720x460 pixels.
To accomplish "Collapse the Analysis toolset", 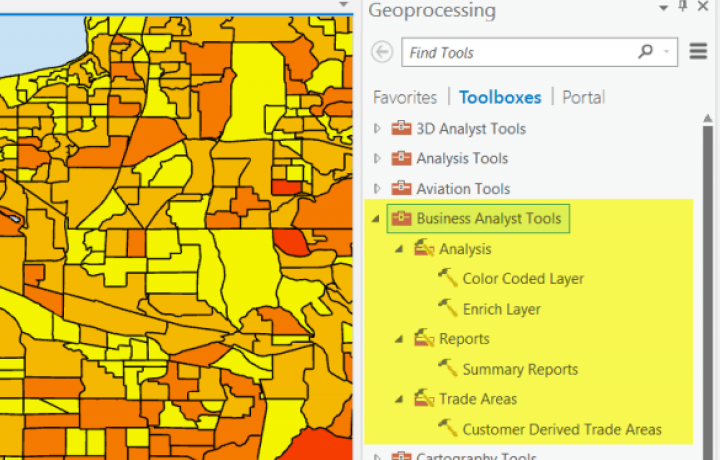I will [399, 249].
